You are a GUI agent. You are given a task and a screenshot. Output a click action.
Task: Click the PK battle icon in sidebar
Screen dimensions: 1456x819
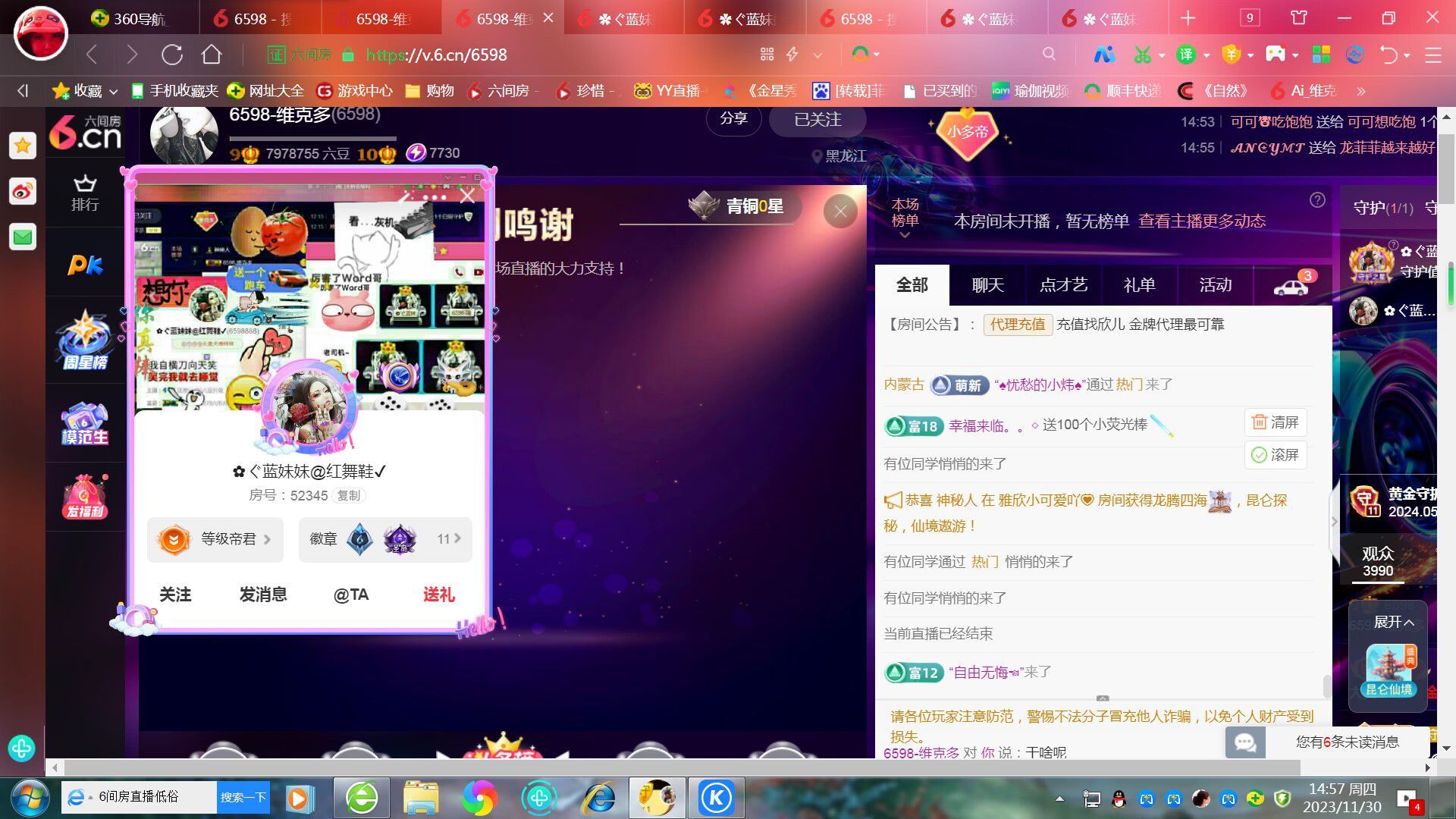pos(86,263)
